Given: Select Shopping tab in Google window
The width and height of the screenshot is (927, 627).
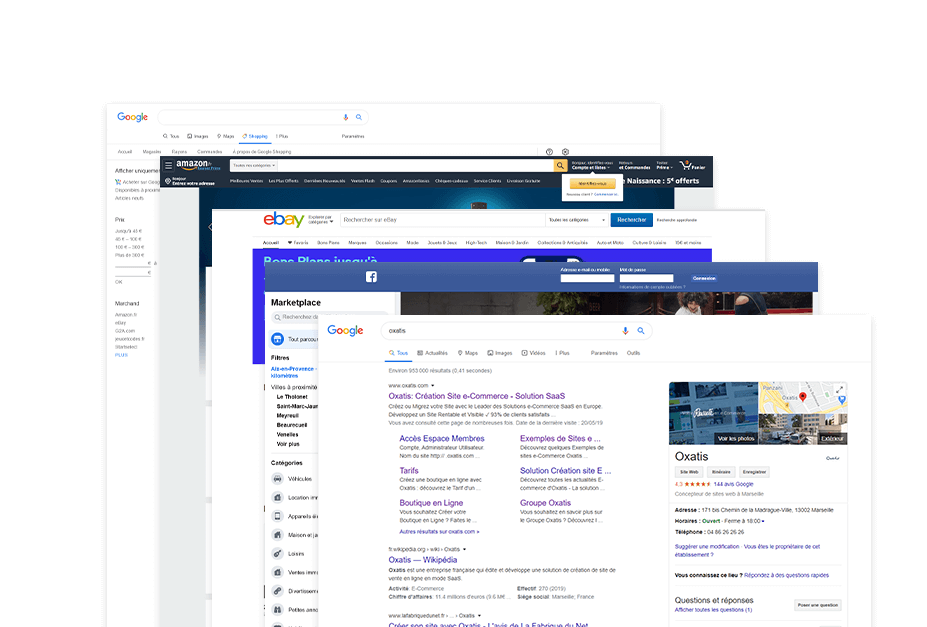Looking at the screenshot, I should coord(255,137).
